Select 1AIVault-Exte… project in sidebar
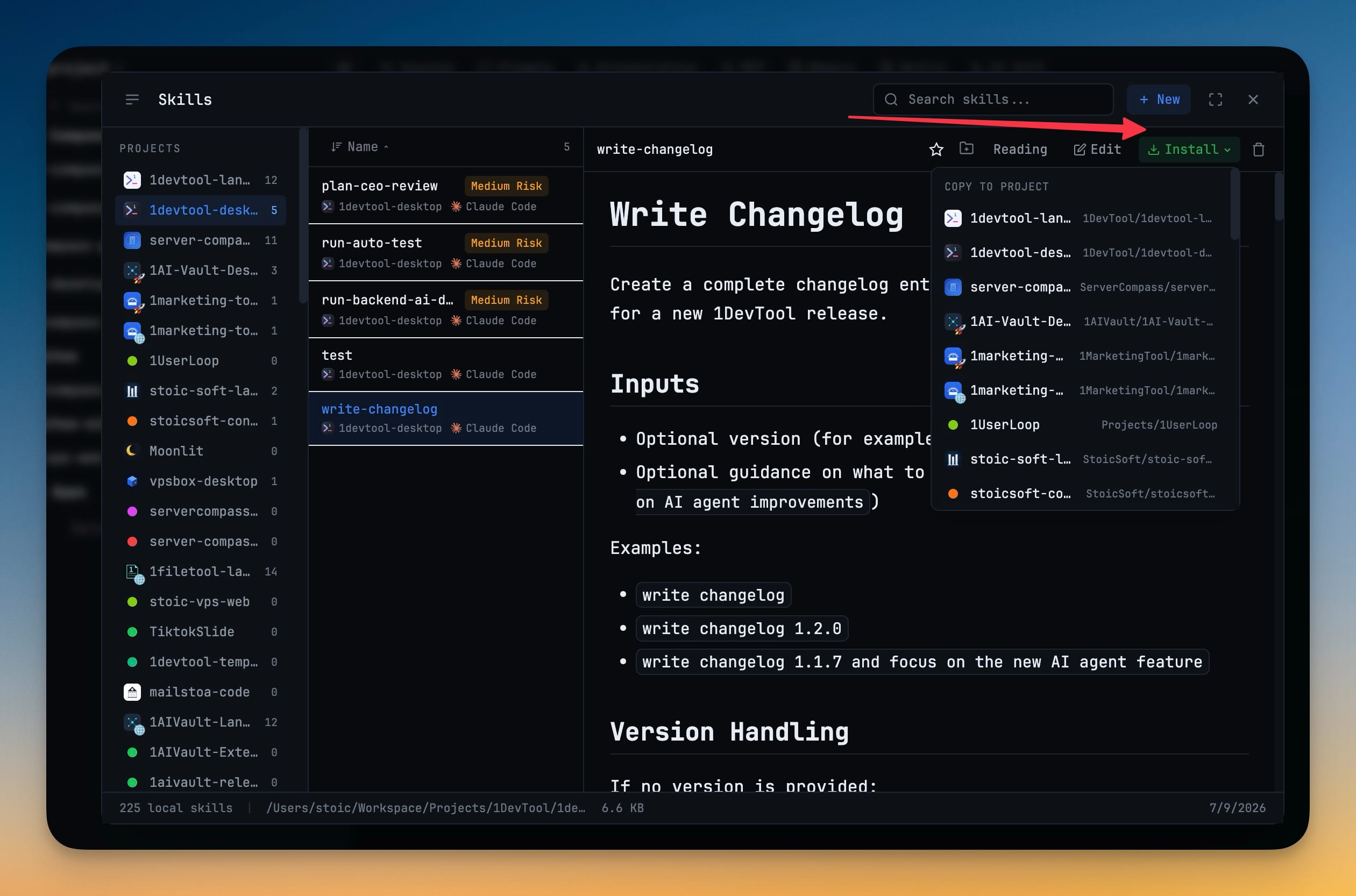Screen dimensions: 1356x896 (201, 752)
